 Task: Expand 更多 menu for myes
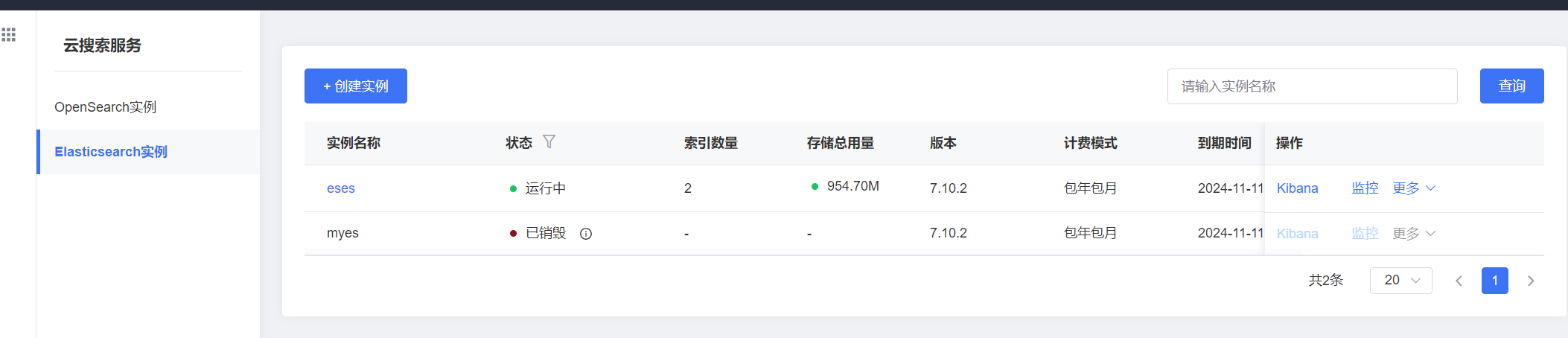pyautogui.click(x=1413, y=234)
